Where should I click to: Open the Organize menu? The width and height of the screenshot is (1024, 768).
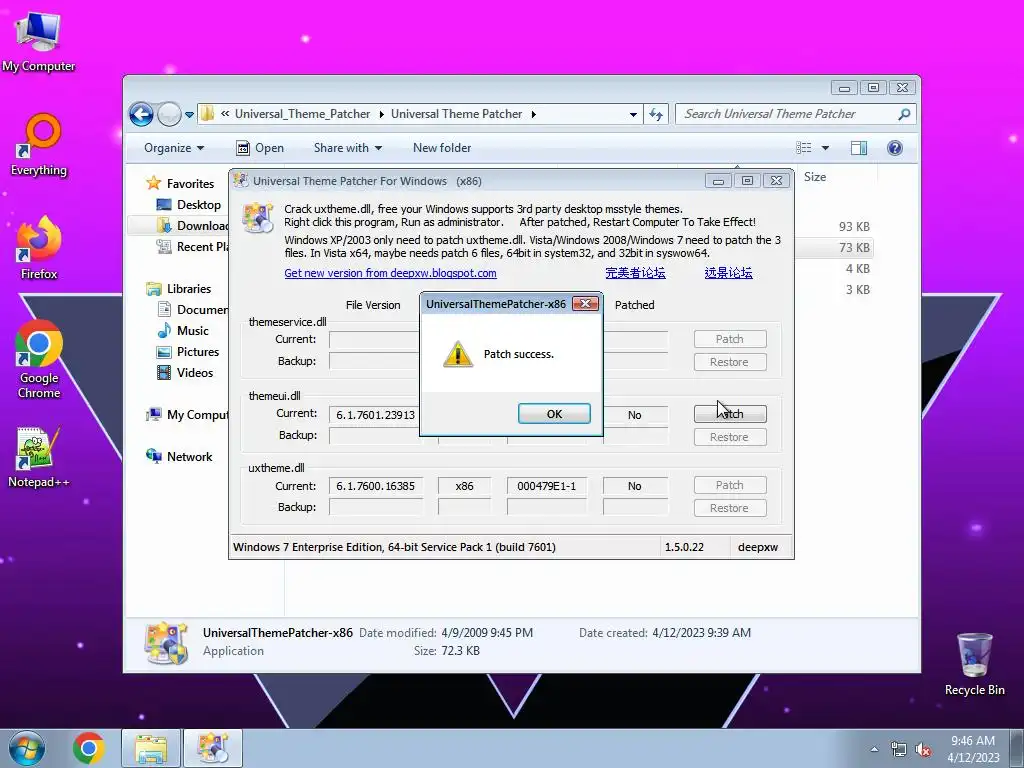point(174,148)
